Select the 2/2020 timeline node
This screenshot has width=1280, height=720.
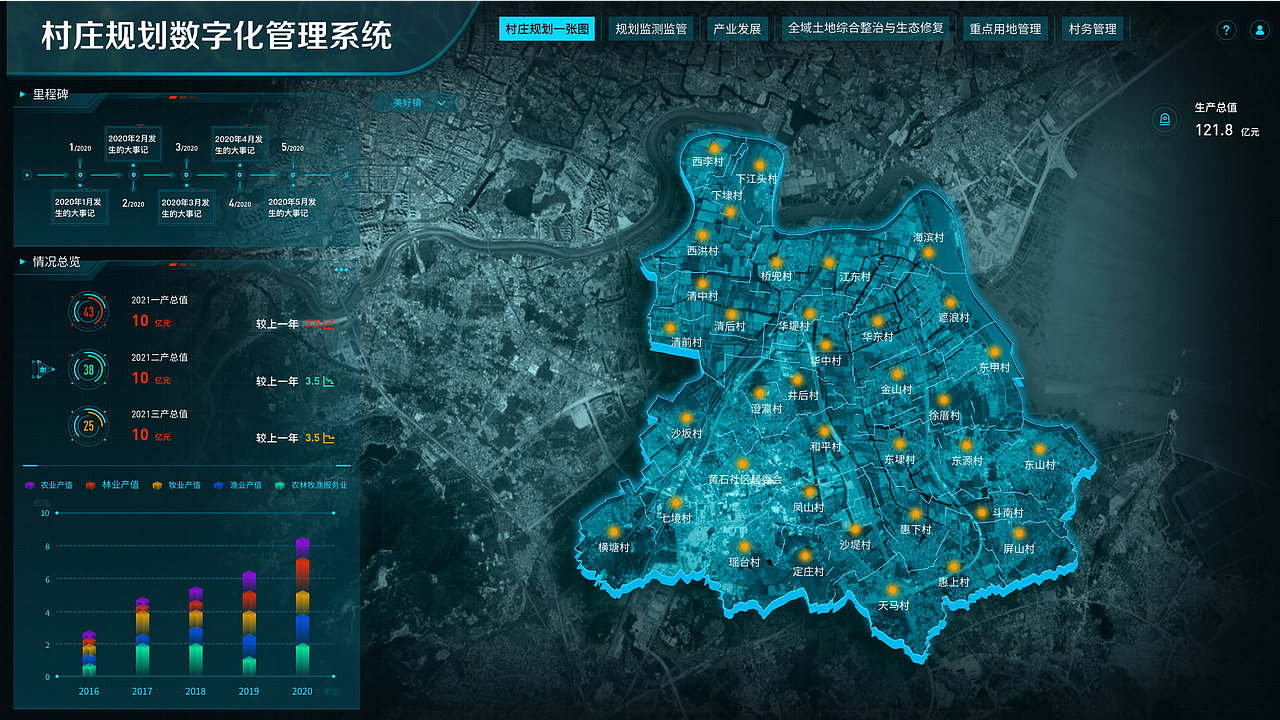click(133, 175)
